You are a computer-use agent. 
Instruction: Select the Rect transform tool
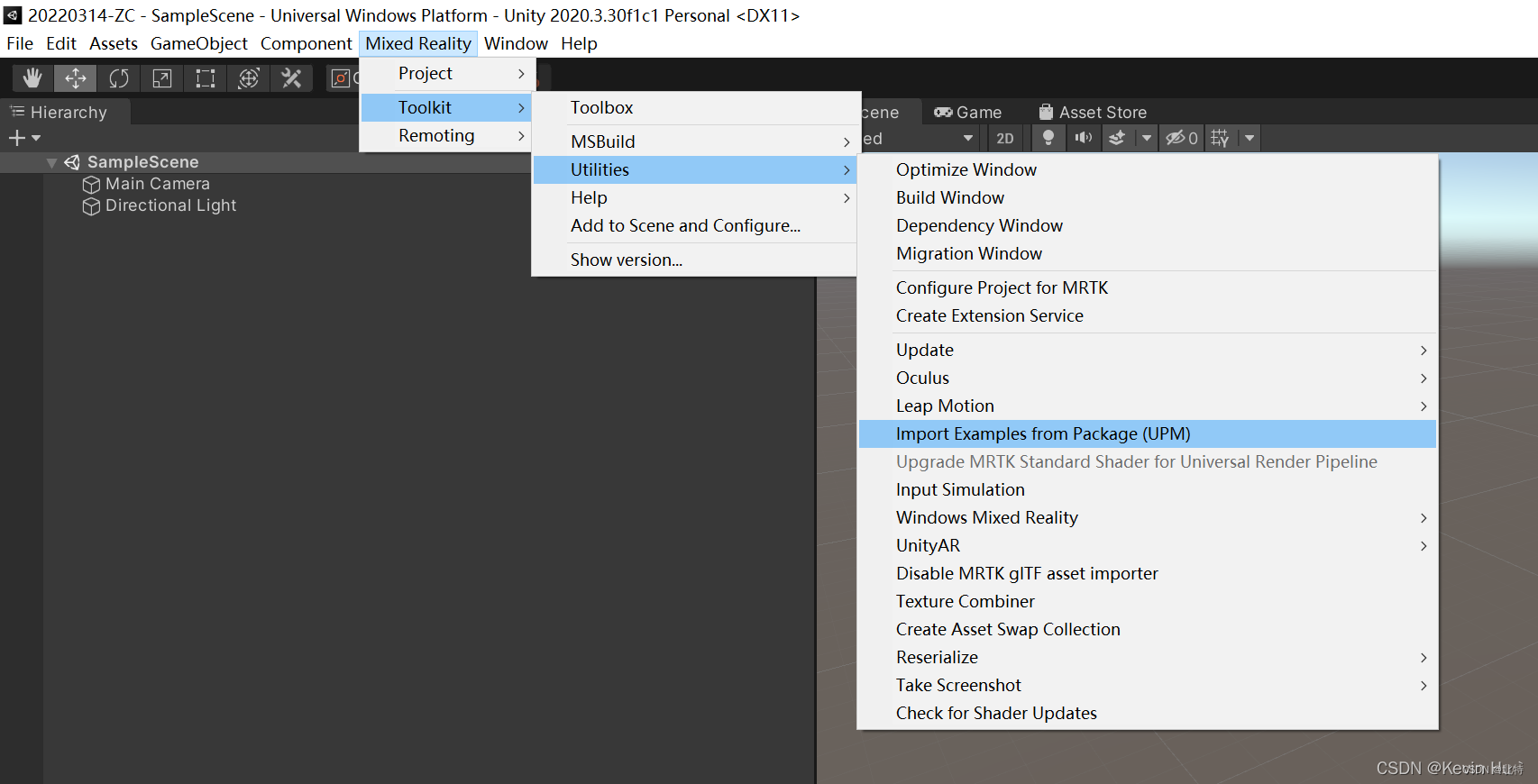(206, 78)
